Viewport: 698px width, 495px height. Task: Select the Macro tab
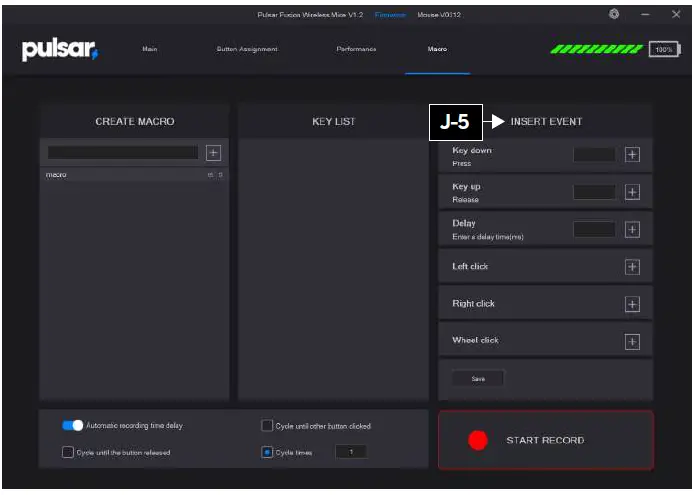pyautogui.click(x=437, y=49)
